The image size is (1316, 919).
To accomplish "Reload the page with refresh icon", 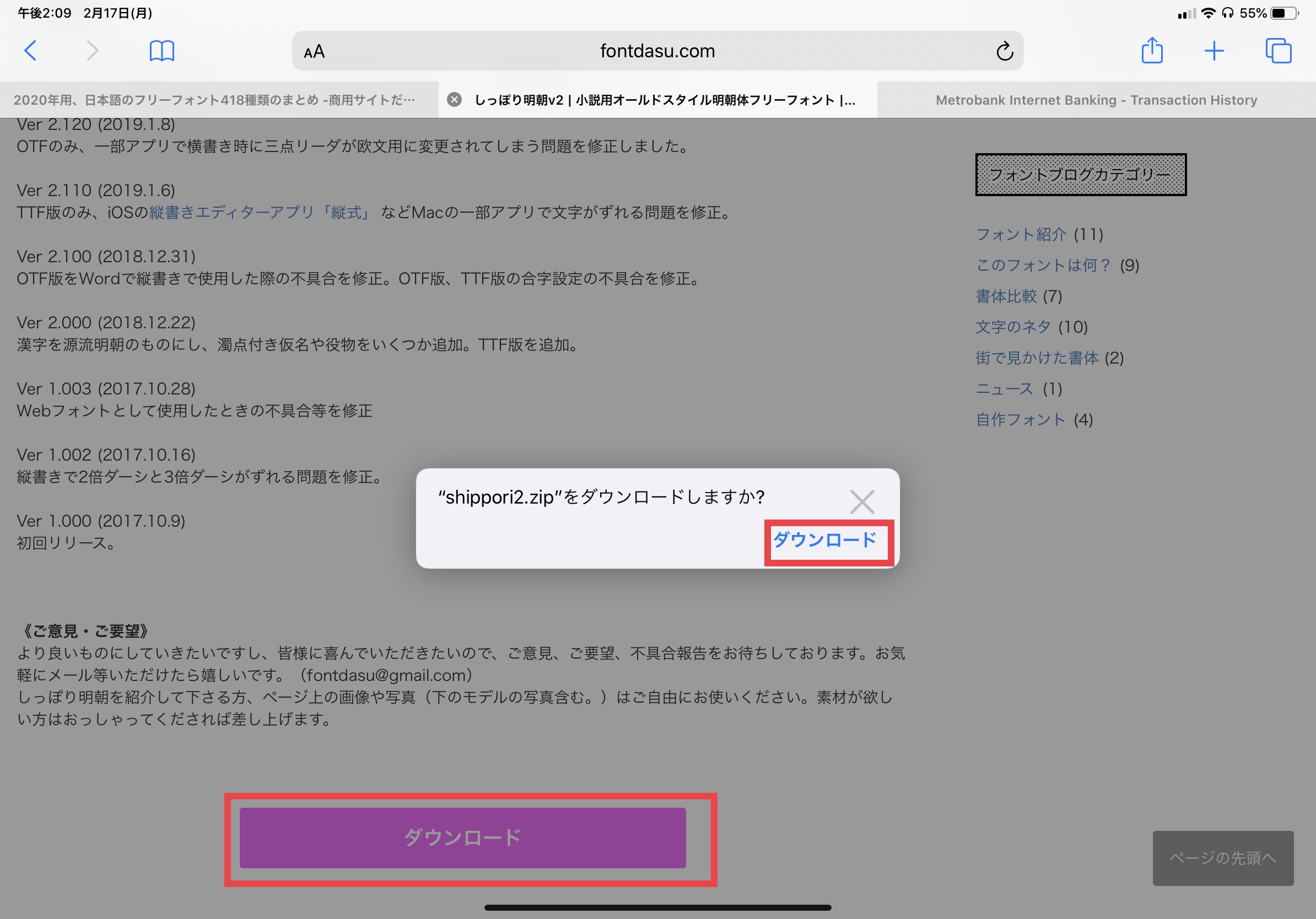I will pos(1004,52).
